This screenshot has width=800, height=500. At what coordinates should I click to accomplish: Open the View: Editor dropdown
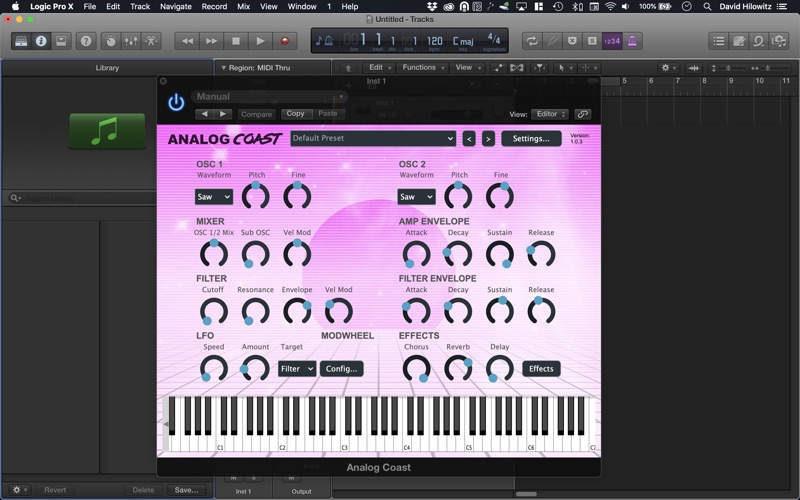coord(549,114)
